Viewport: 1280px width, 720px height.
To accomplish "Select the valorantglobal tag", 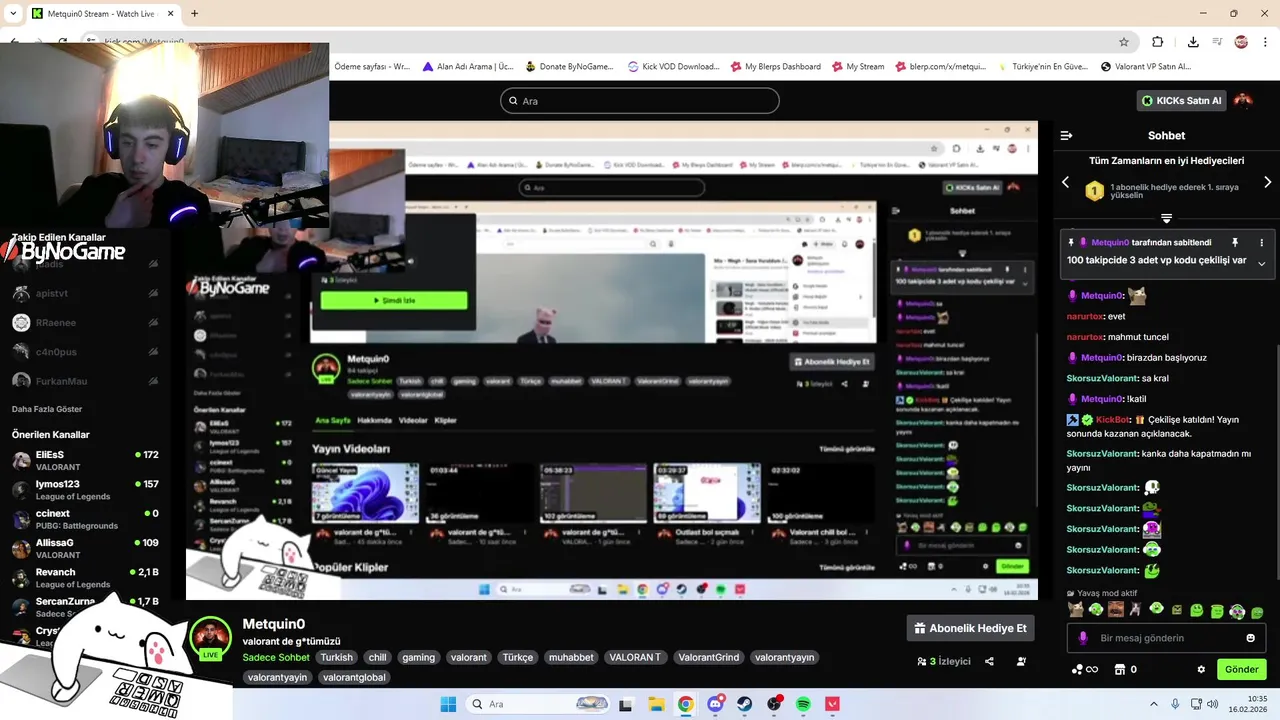I will 354,677.
